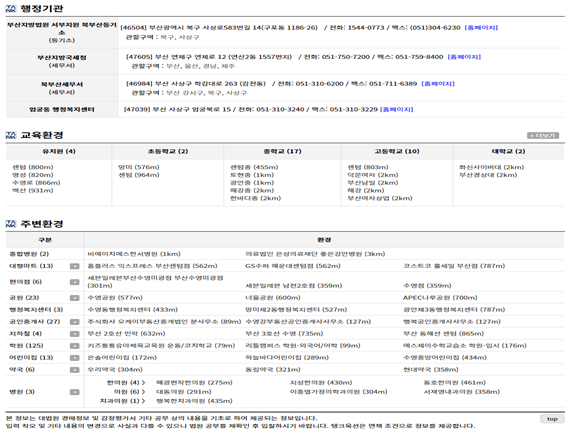Click the 행정복지센터 (3) category label
This screenshot has width=567, height=429.
(x=36, y=310)
